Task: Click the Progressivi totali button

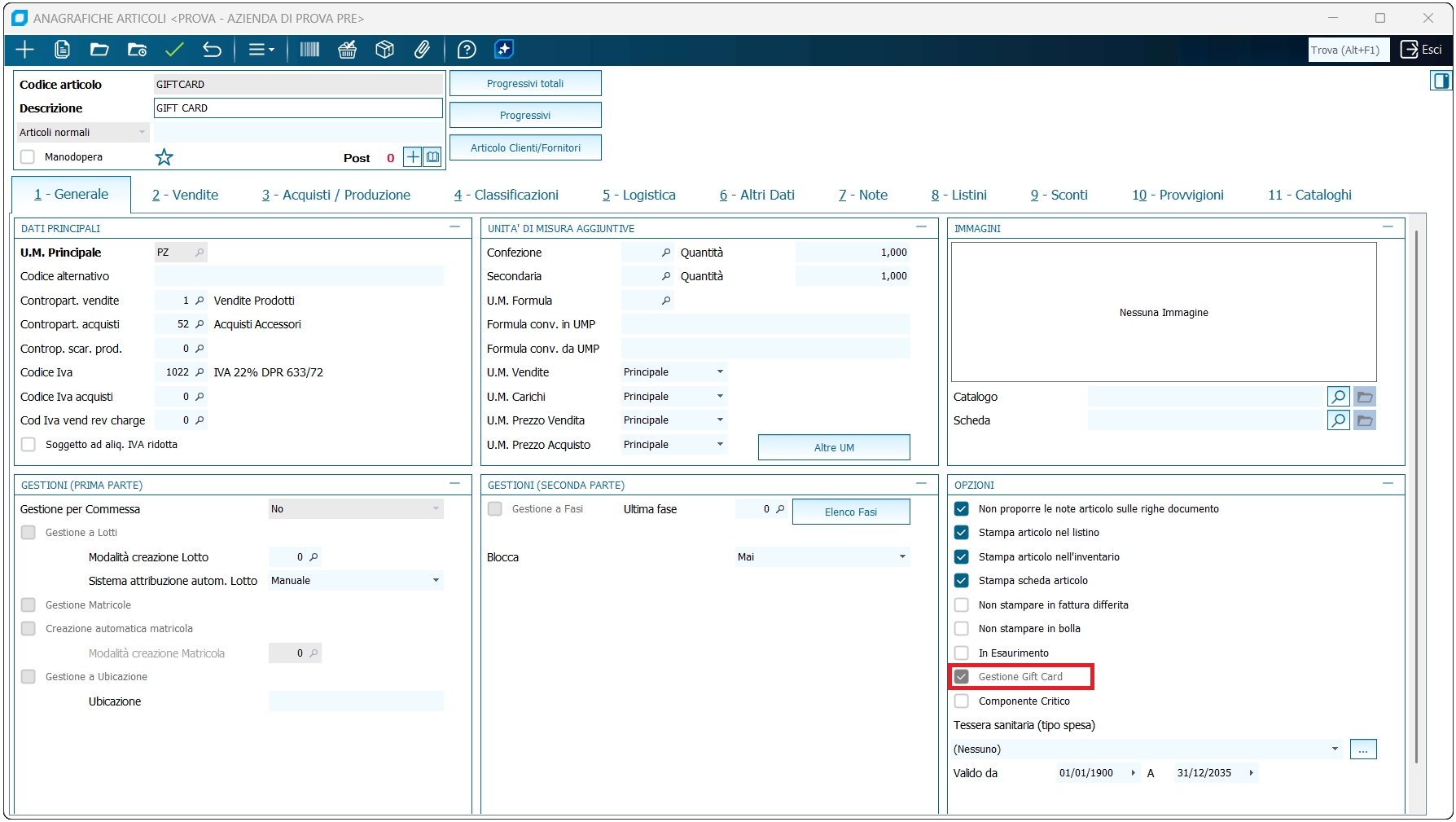Action: click(525, 84)
